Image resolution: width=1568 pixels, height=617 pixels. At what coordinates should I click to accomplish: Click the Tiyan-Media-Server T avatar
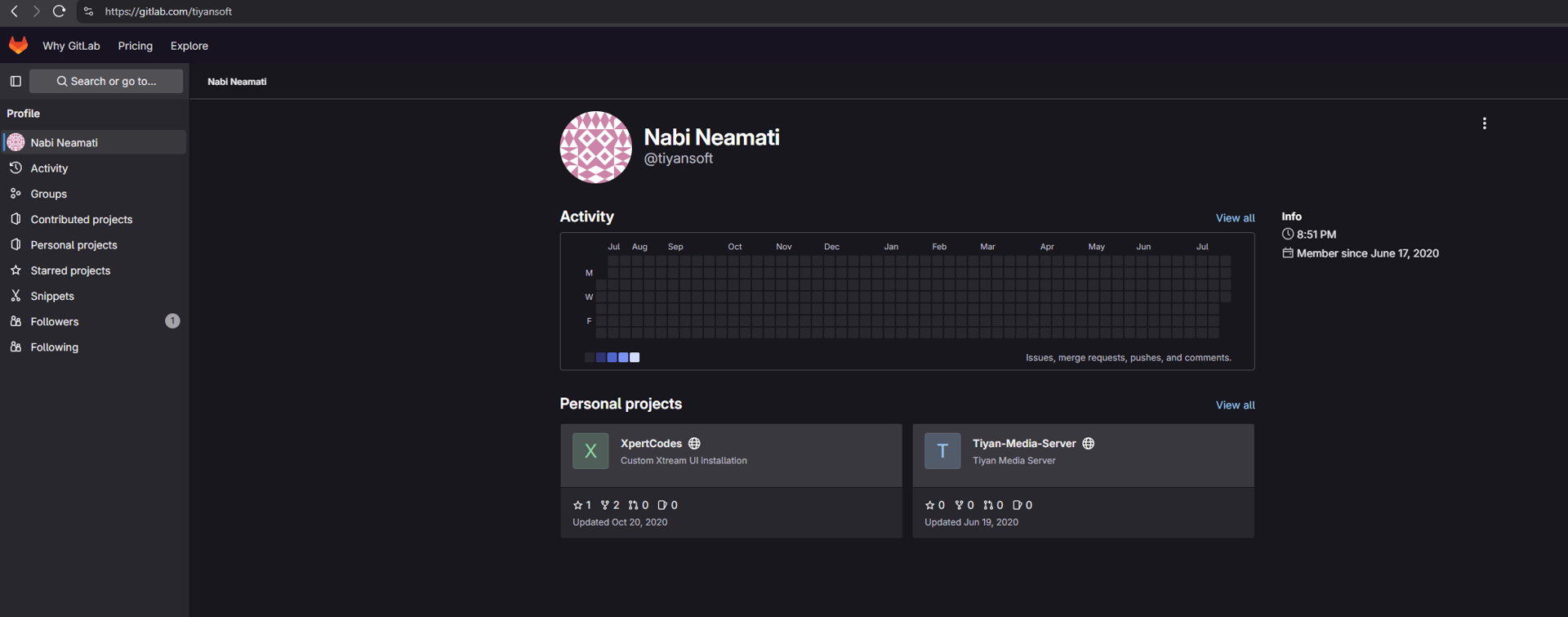(942, 451)
